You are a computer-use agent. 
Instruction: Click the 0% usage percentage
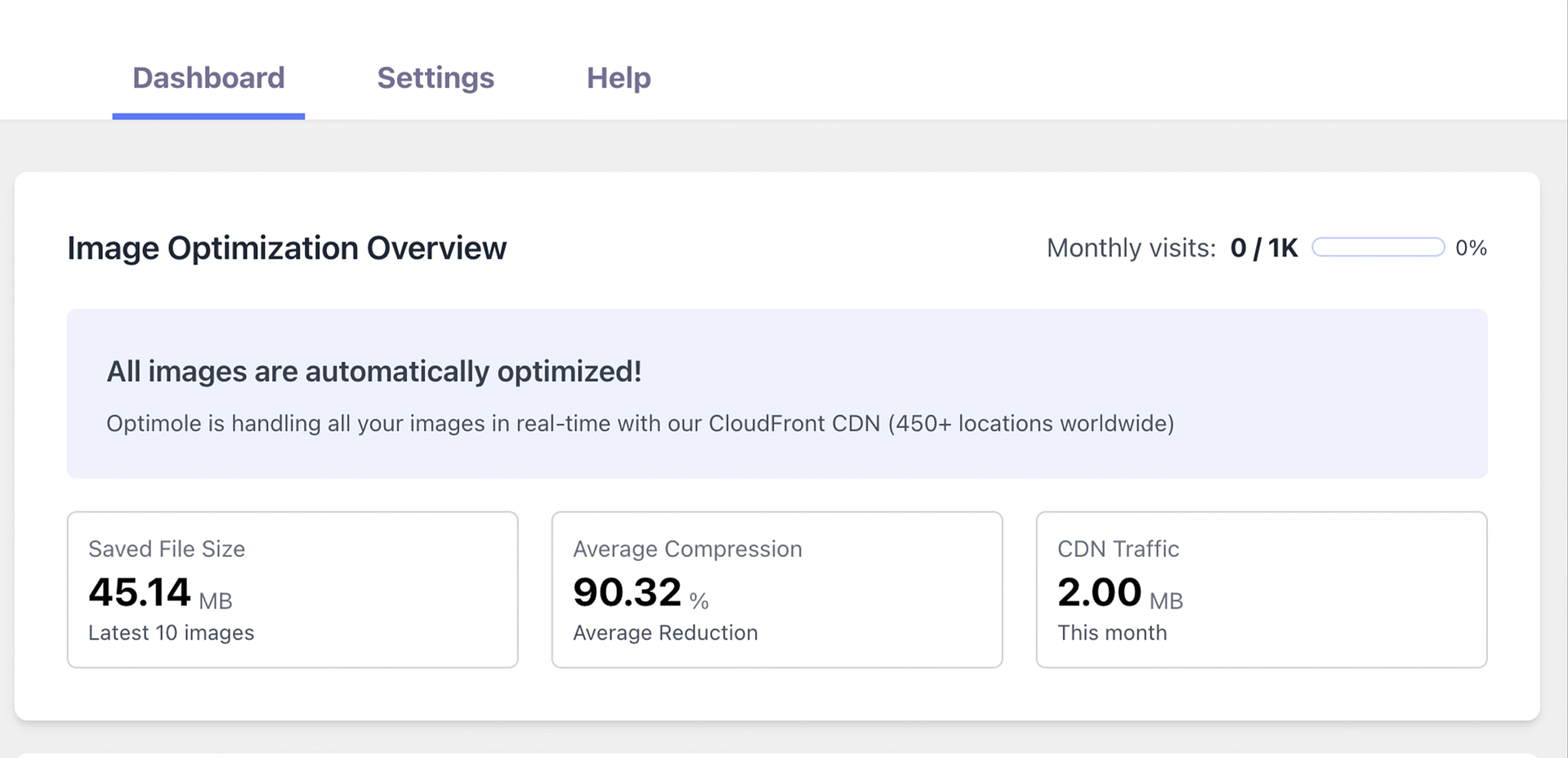click(x=1470, y=248)
